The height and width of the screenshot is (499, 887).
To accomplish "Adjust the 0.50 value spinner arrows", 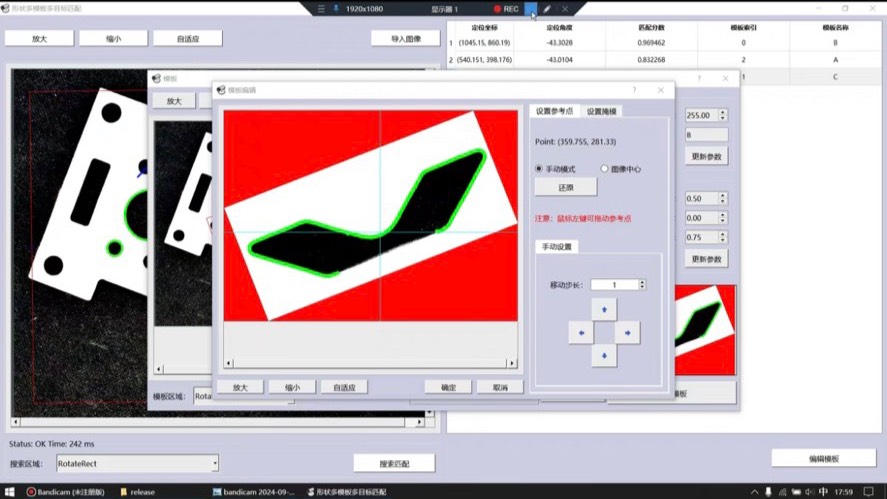I will tap(722, 198).
